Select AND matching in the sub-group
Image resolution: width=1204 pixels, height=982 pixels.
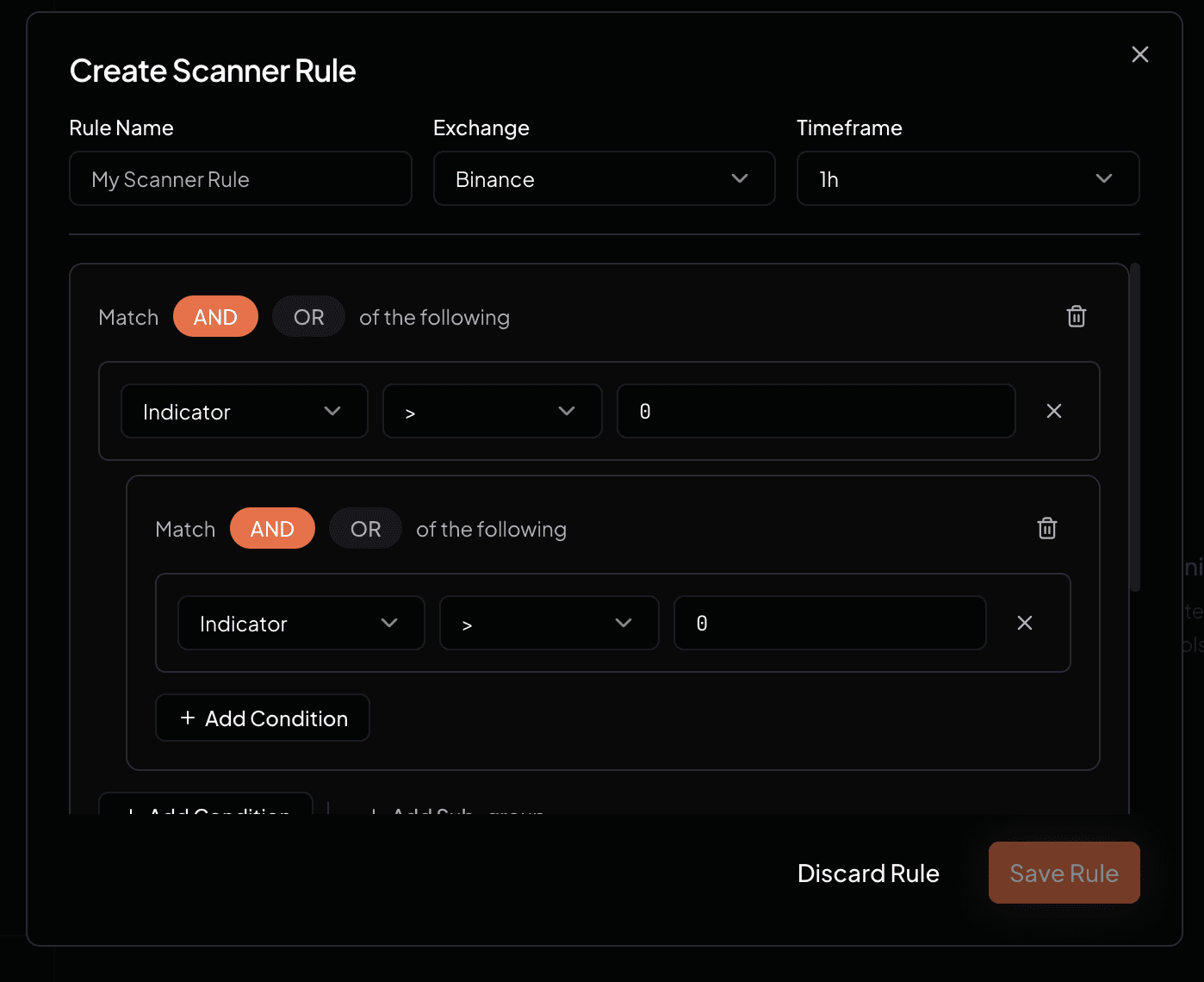point(272,528)
